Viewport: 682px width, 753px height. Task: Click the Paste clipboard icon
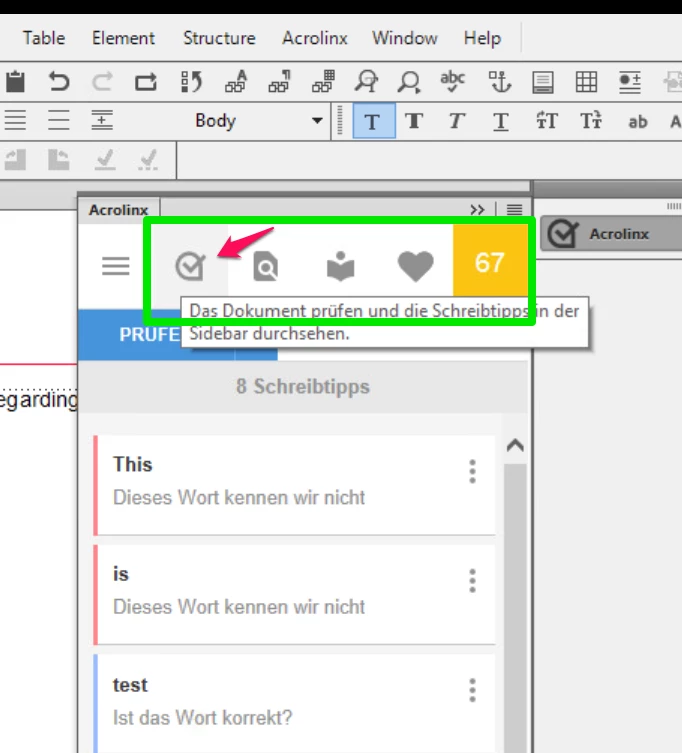coord(15,82)
